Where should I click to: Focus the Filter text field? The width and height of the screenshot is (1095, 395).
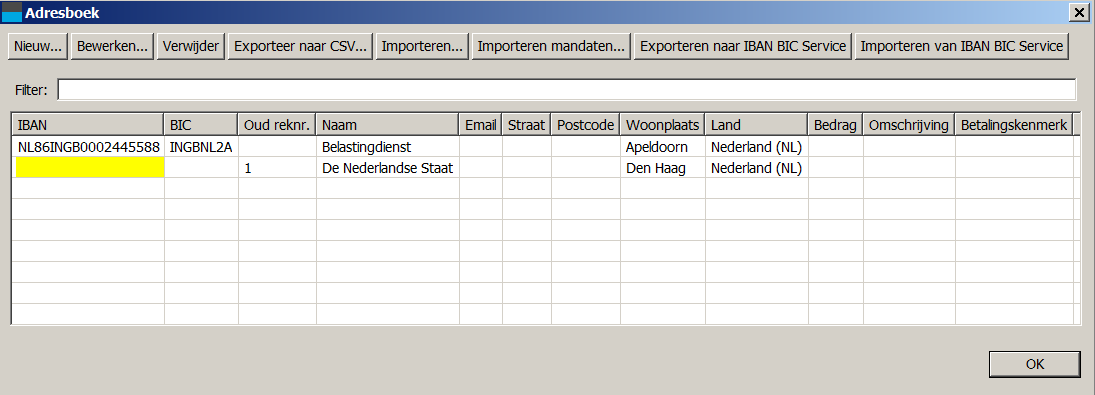click(566, 90)
